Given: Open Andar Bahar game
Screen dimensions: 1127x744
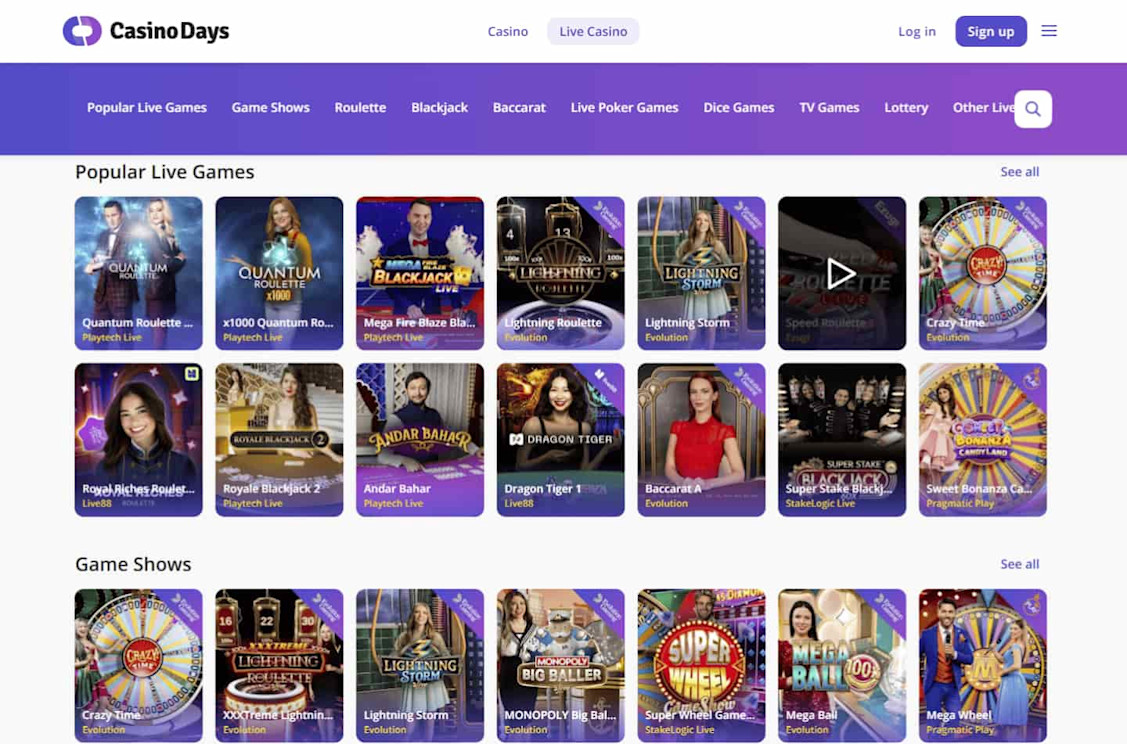Looking at the screenshot, I should coord(420,440).
